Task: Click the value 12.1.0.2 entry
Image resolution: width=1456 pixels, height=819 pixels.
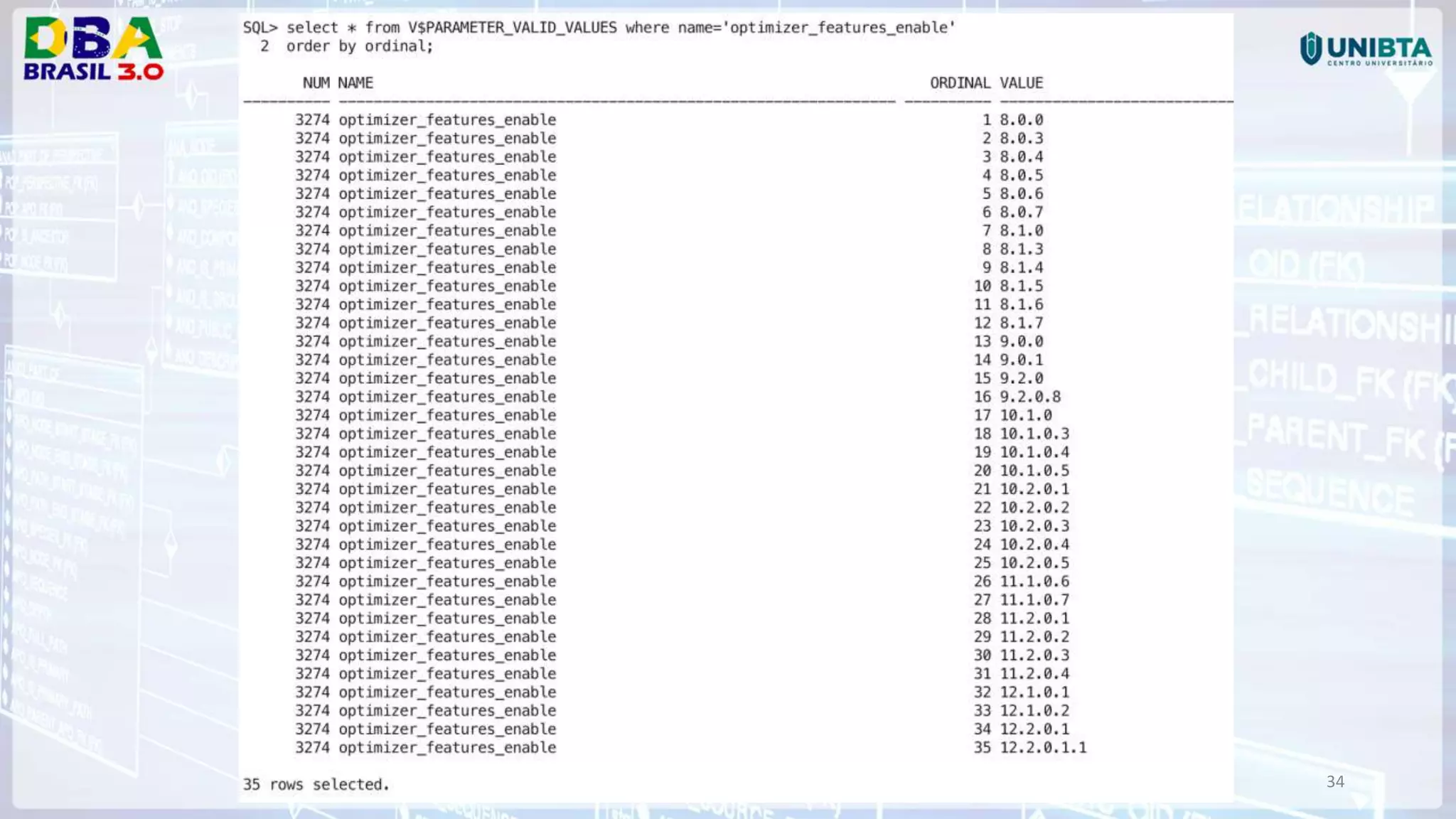Action: click(x=1034, y=710)
